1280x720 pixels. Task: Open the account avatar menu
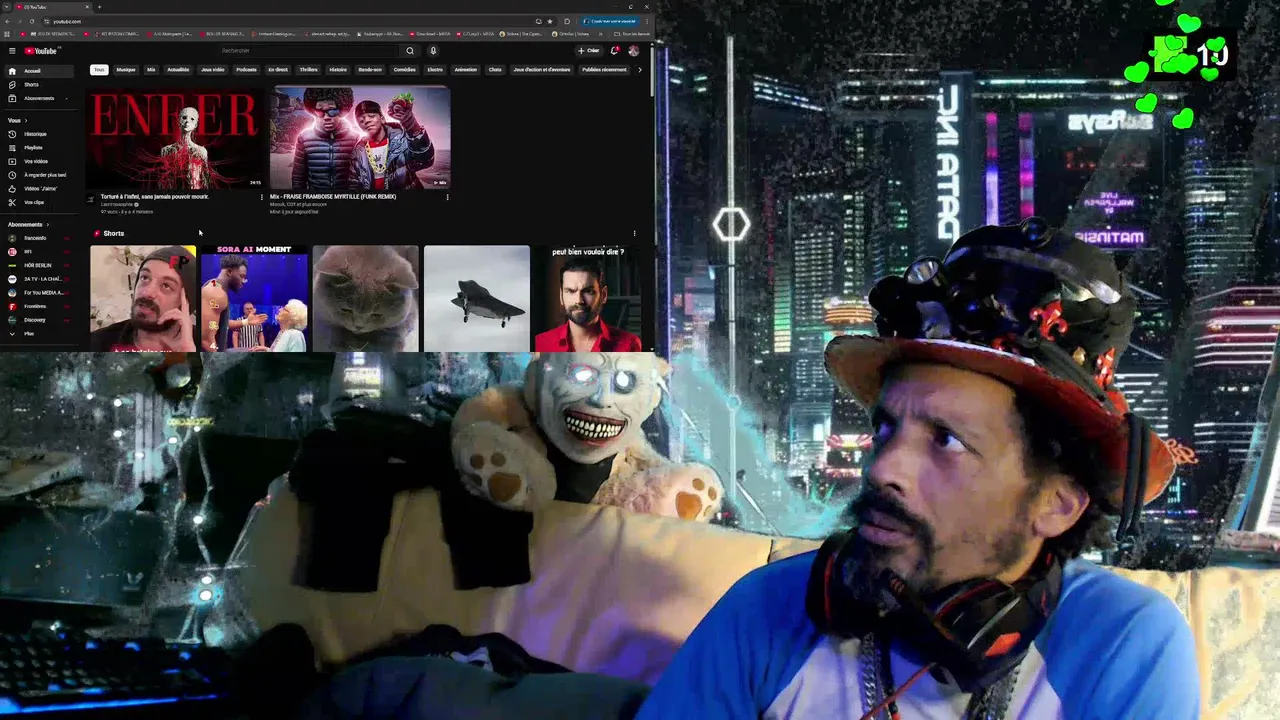tap(633, 51)
